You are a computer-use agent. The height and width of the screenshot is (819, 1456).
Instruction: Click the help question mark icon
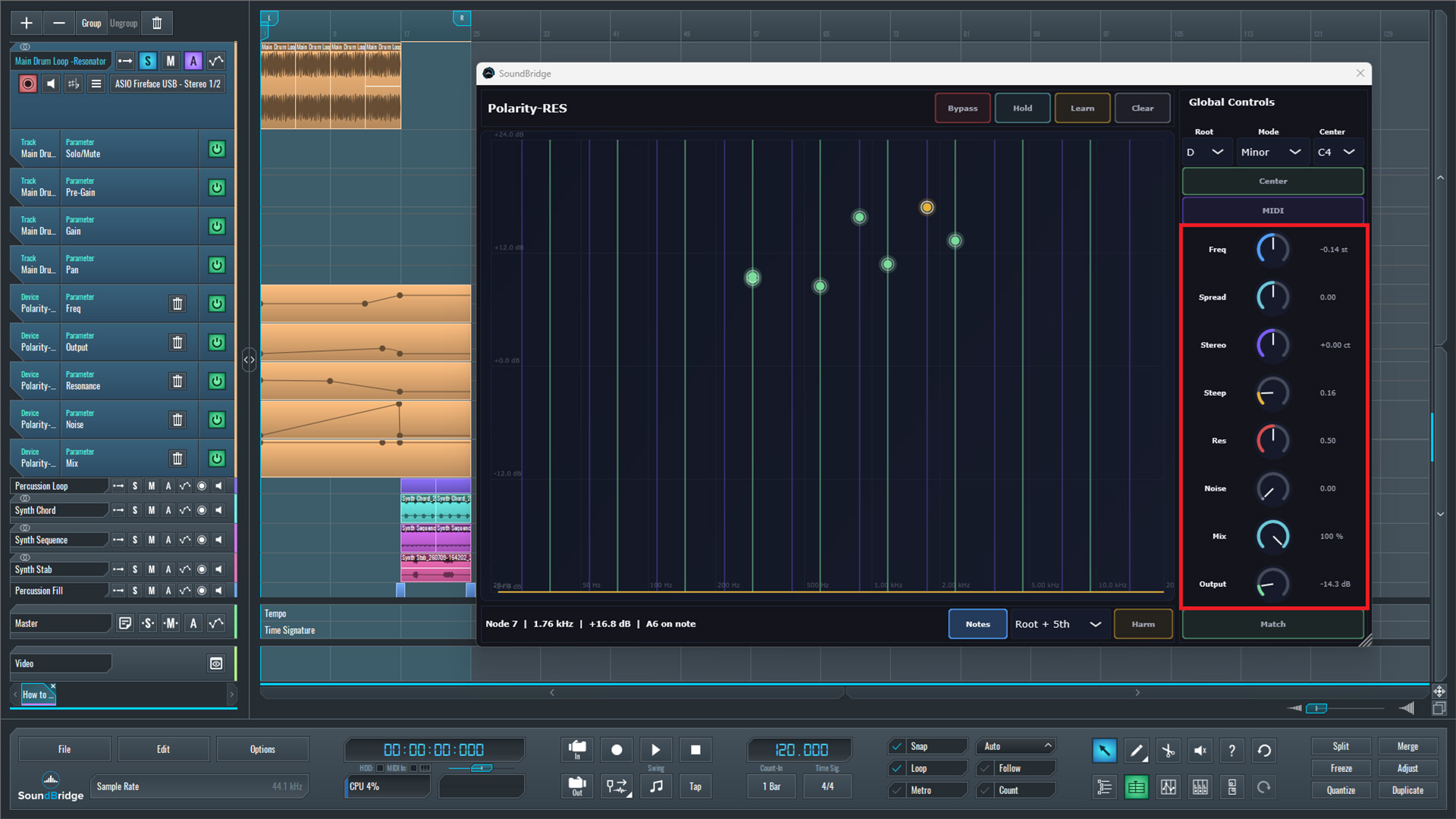click(x=1232, y=751)
